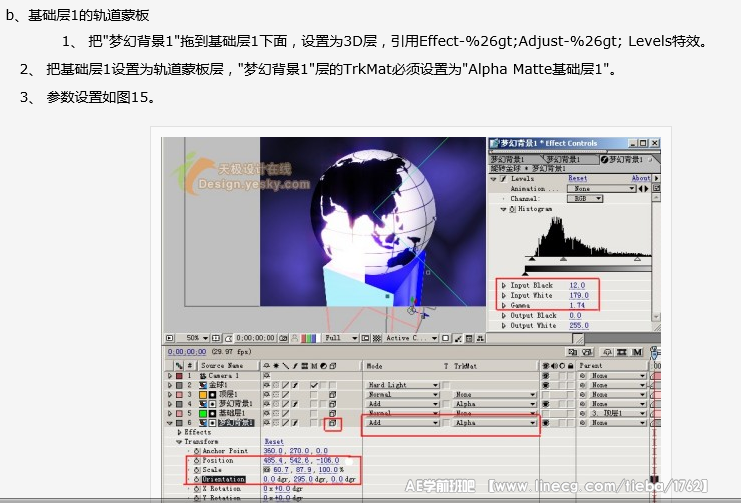Click the shy layers icon above the timeline

pos(607,352)
